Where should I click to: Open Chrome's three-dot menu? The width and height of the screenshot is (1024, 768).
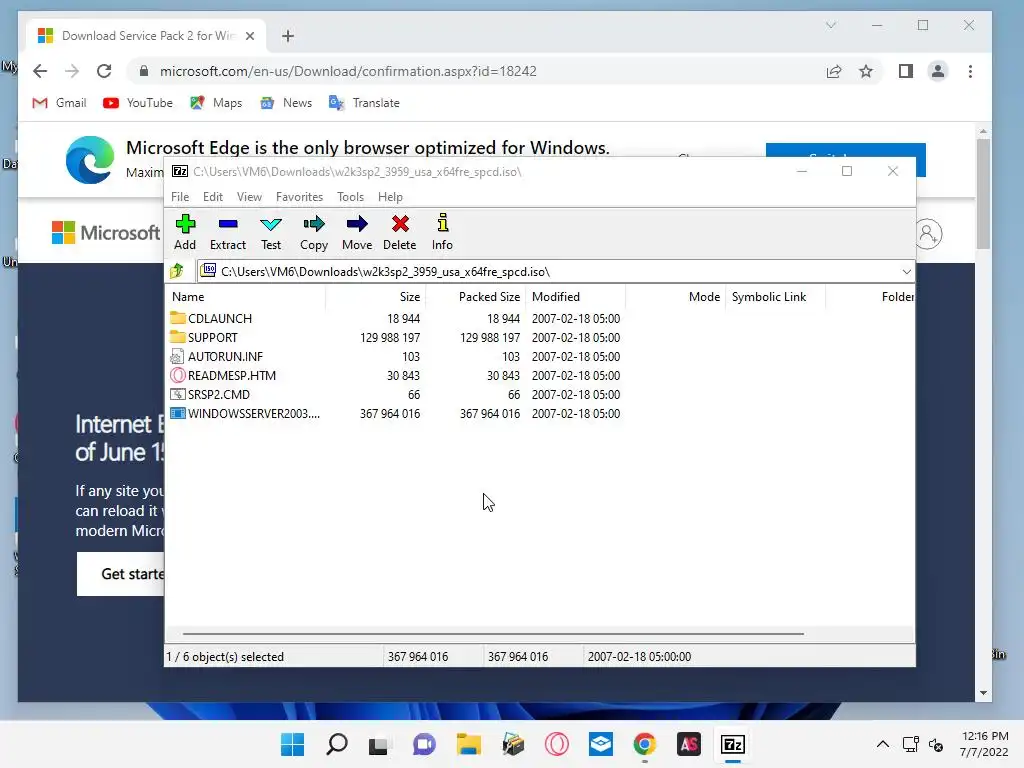(970, 71)
